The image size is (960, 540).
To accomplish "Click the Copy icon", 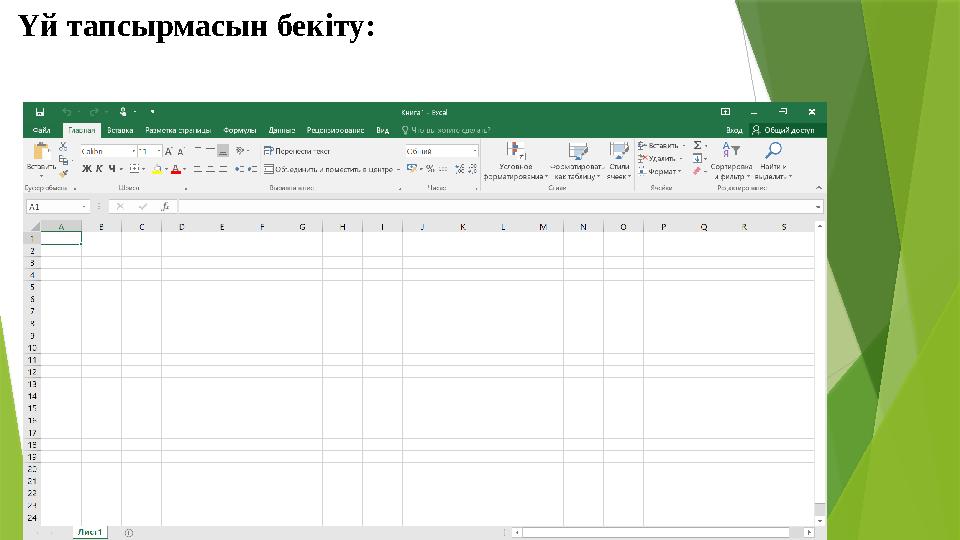I will point(63,160).
